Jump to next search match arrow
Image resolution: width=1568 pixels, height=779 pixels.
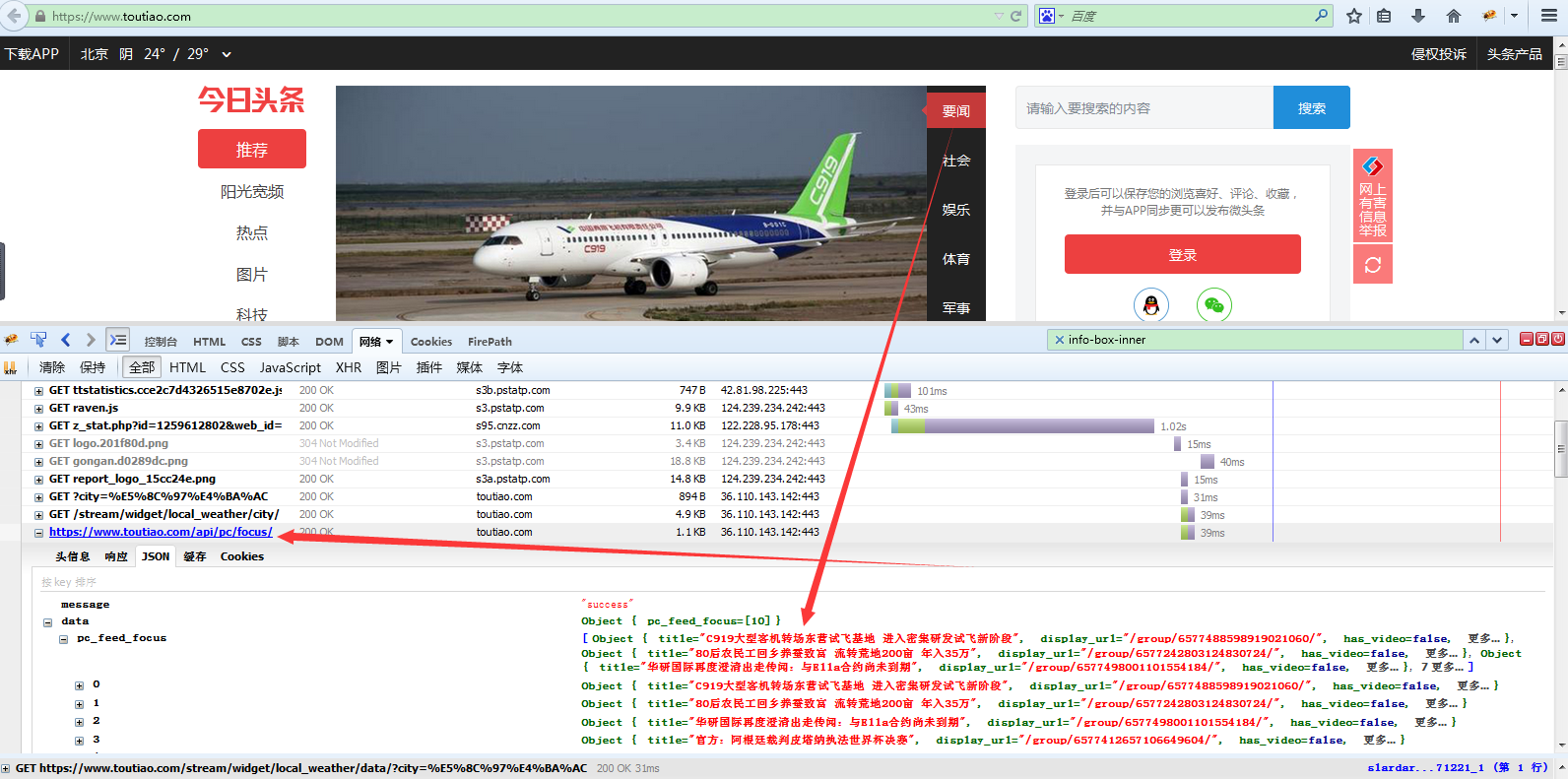(1497, 340)
